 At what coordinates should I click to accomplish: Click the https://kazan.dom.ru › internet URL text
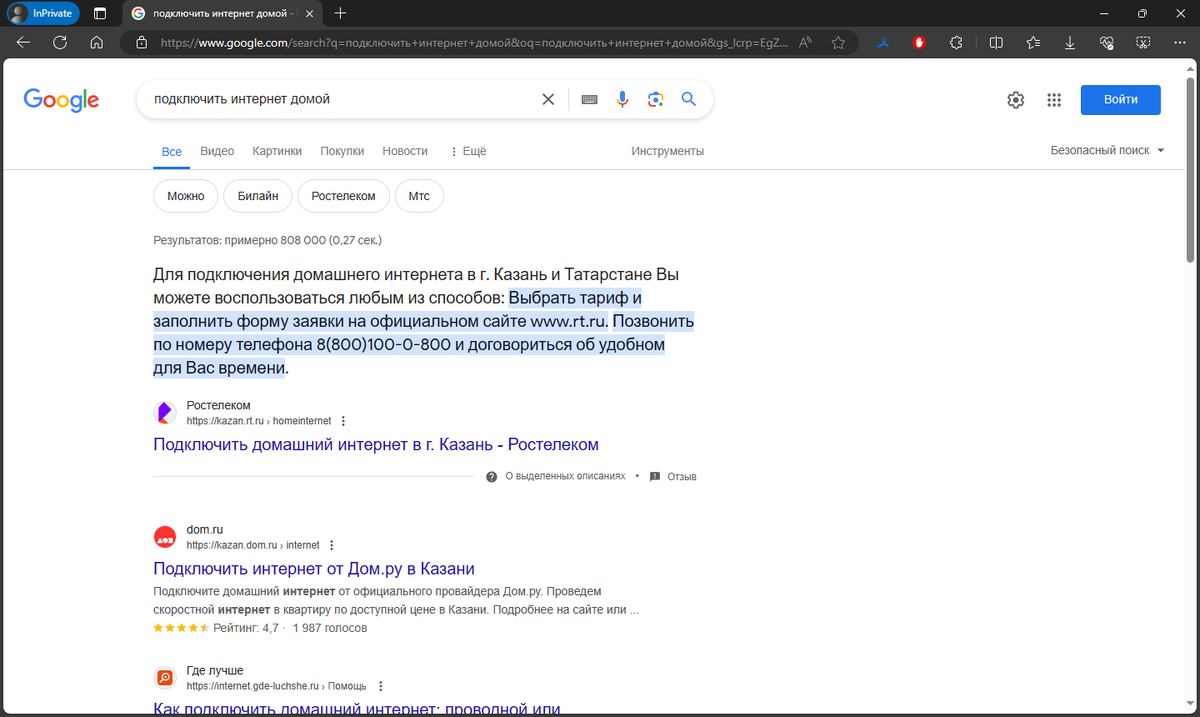click(x=253, y=546)
